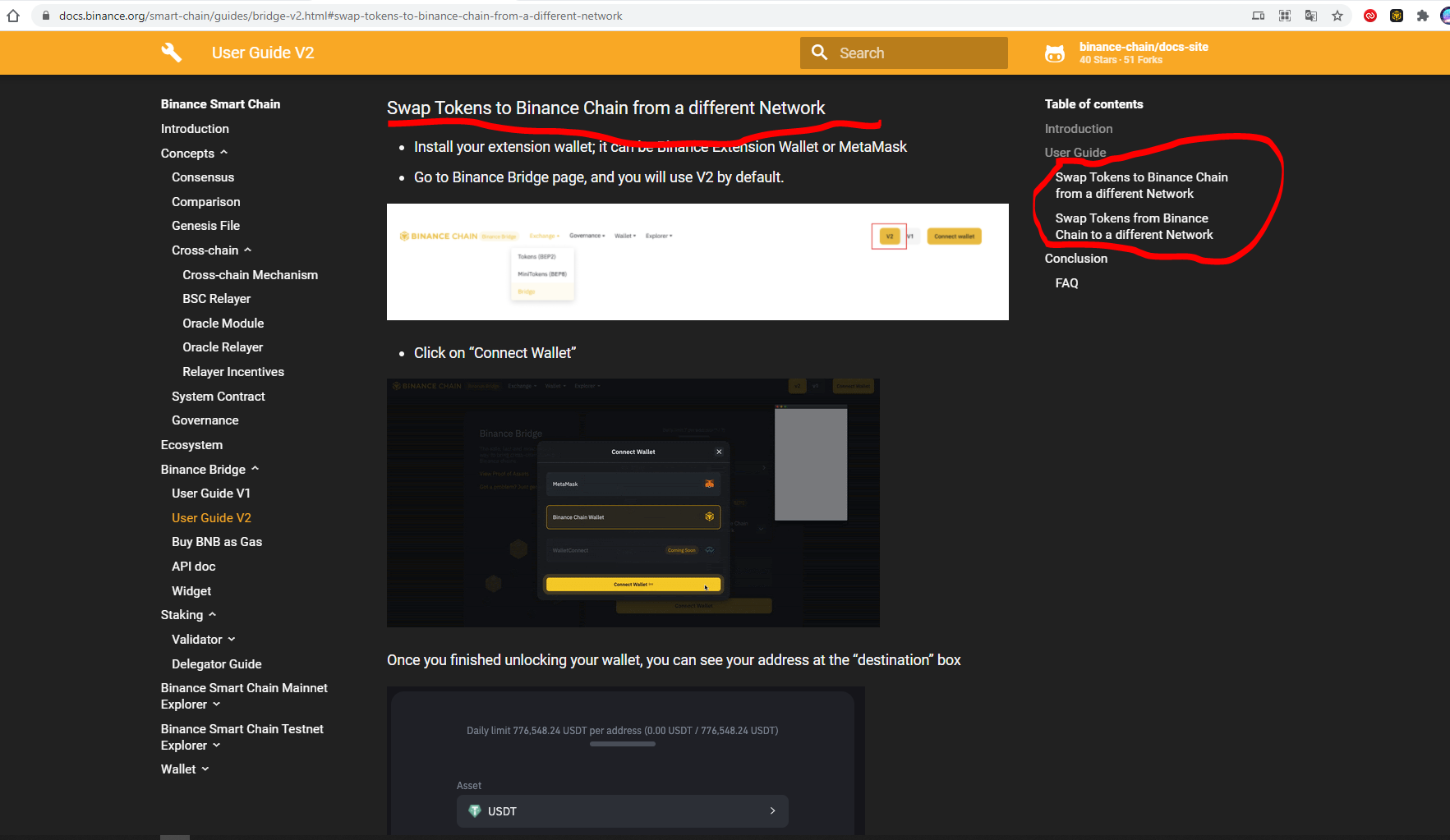Focus the Search input field

[x=904, y=53]
